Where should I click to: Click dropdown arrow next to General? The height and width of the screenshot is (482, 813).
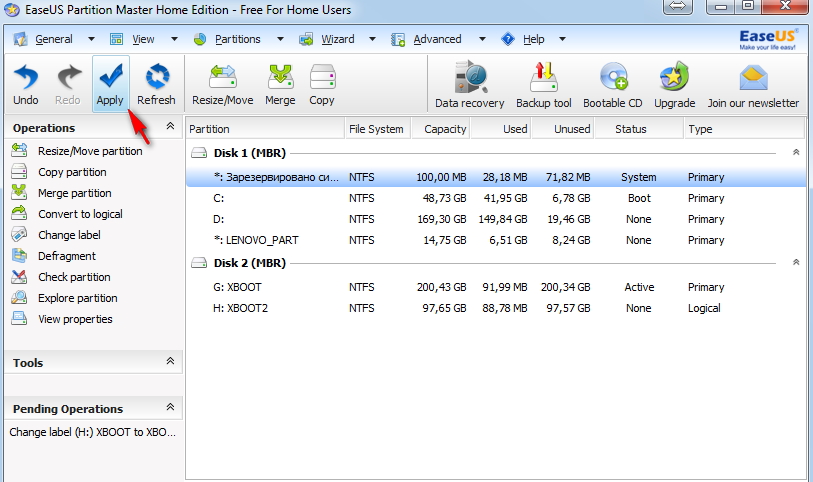[91, 39]
